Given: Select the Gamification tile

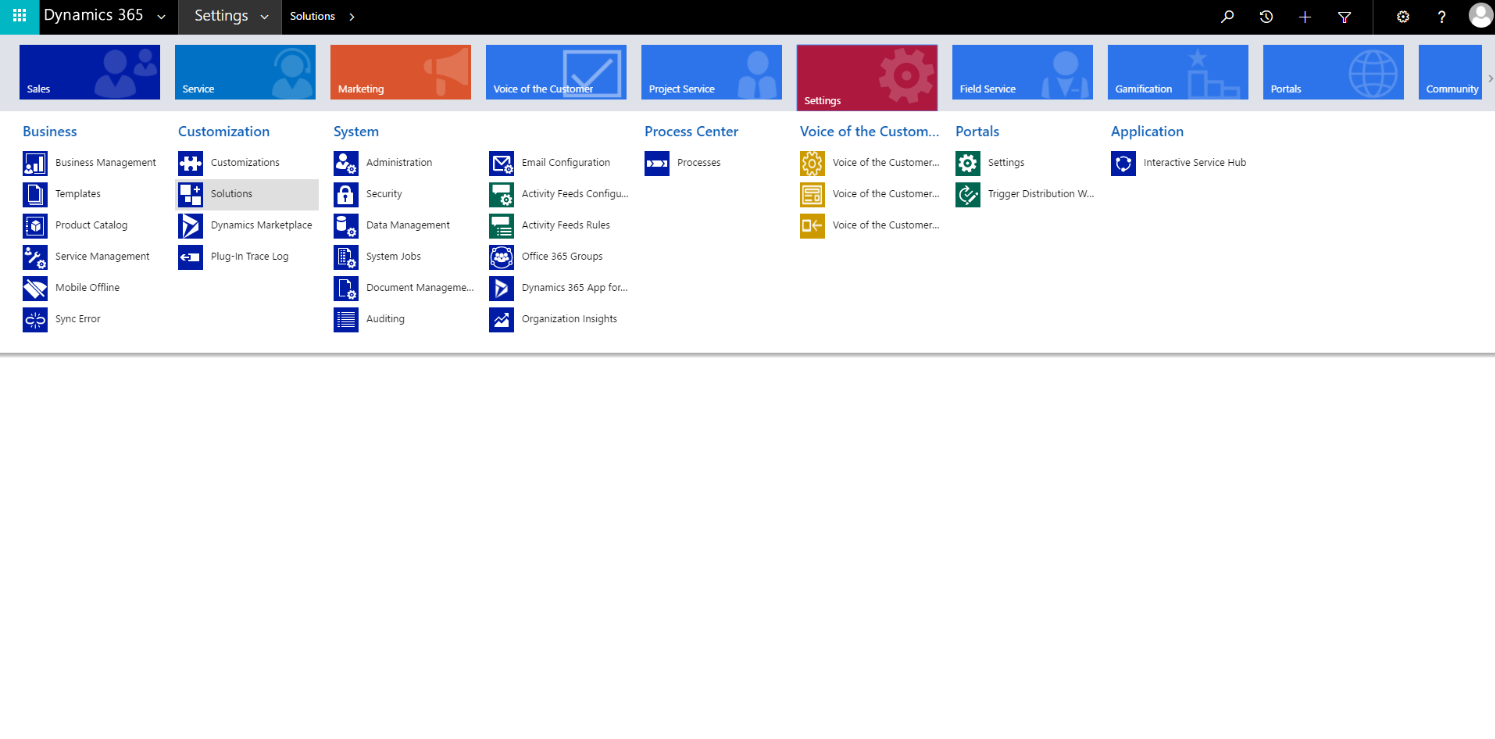Looking at the screenshot, I should 1178,72.
